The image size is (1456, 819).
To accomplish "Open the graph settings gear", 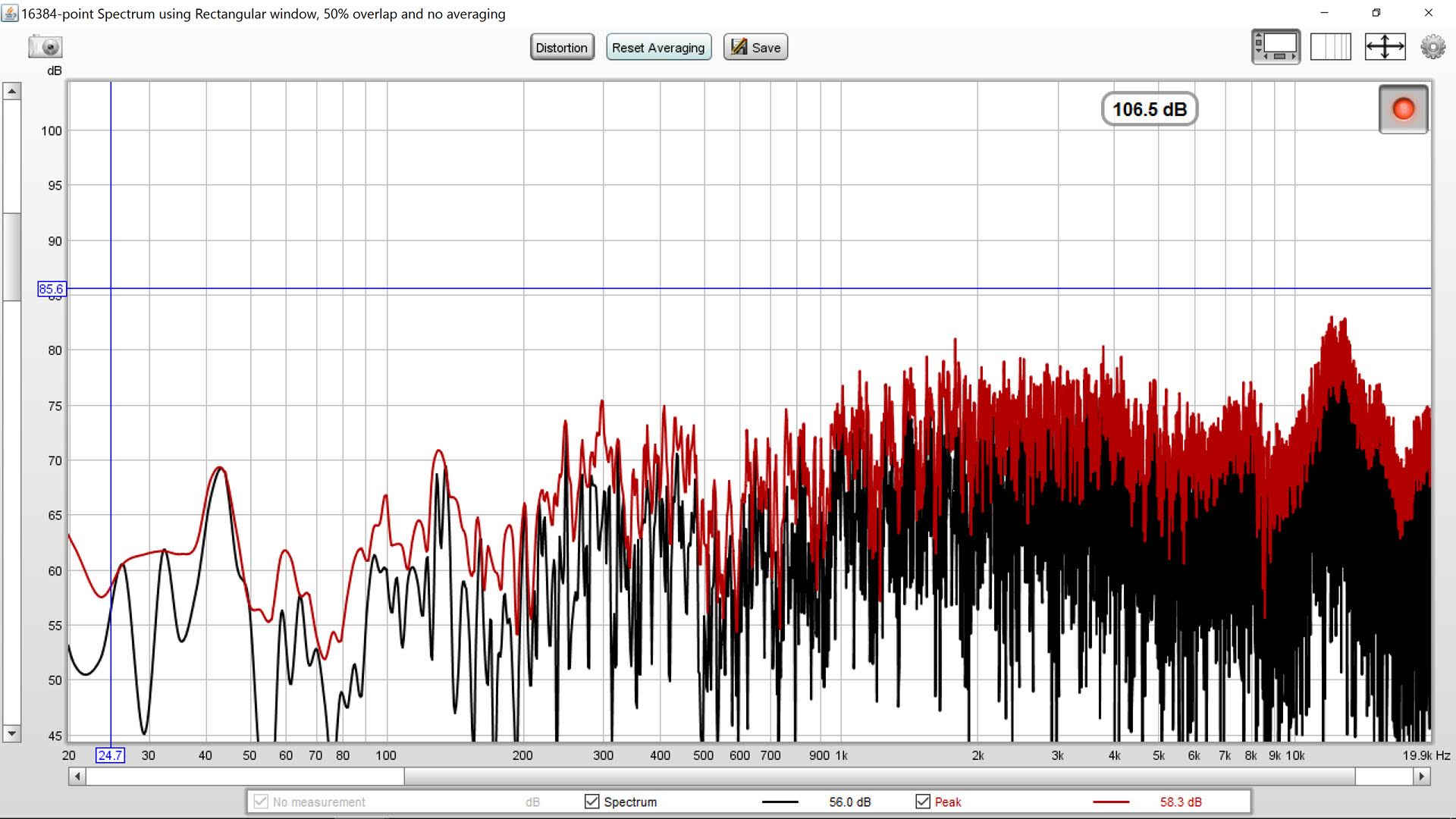I will [1432, 47].
